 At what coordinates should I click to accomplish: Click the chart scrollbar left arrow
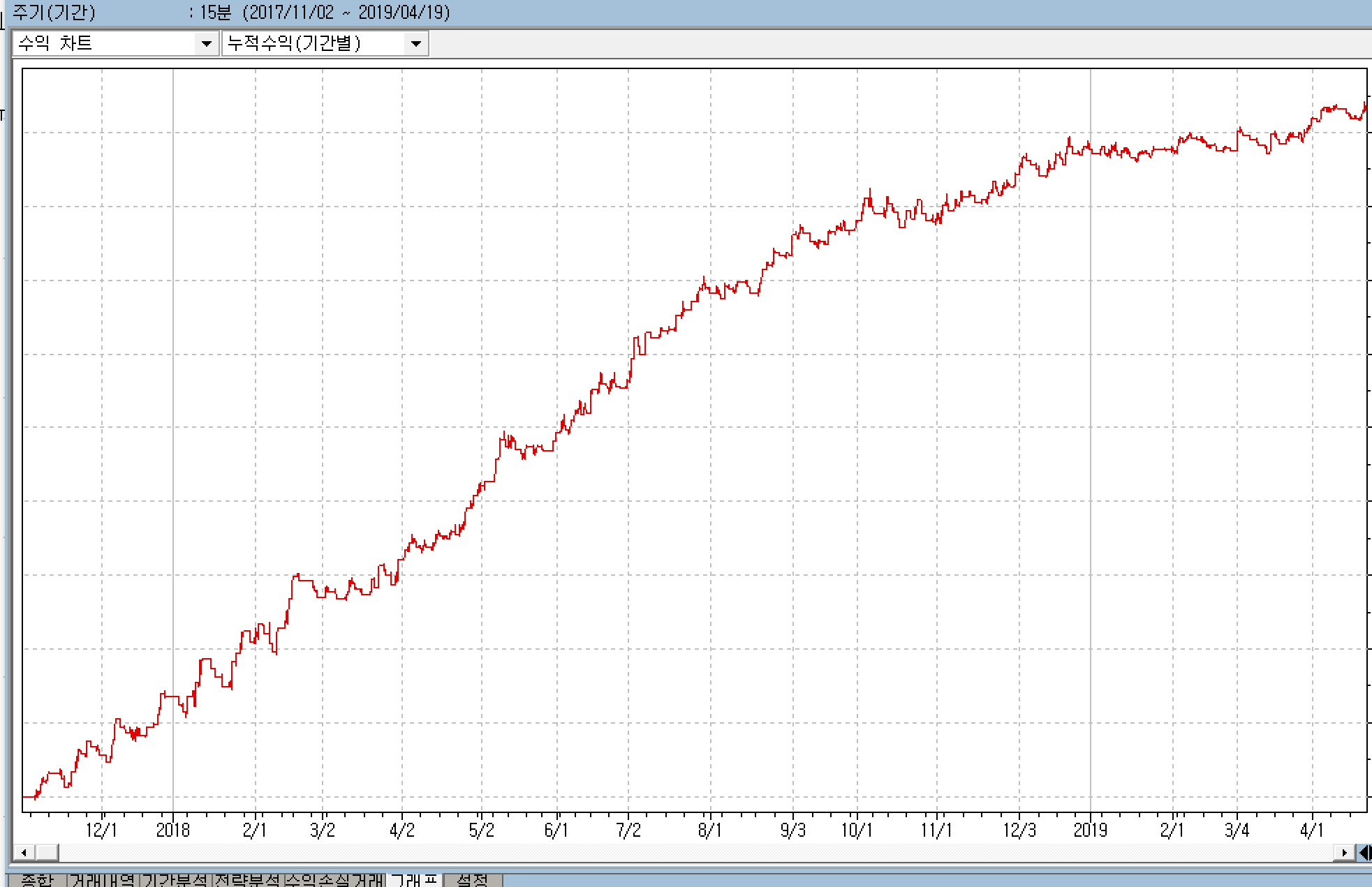24,853
